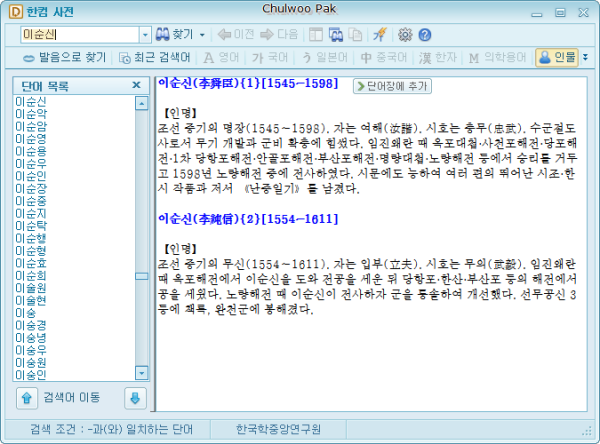Select 이순악 in the word list

coord(31,114)
